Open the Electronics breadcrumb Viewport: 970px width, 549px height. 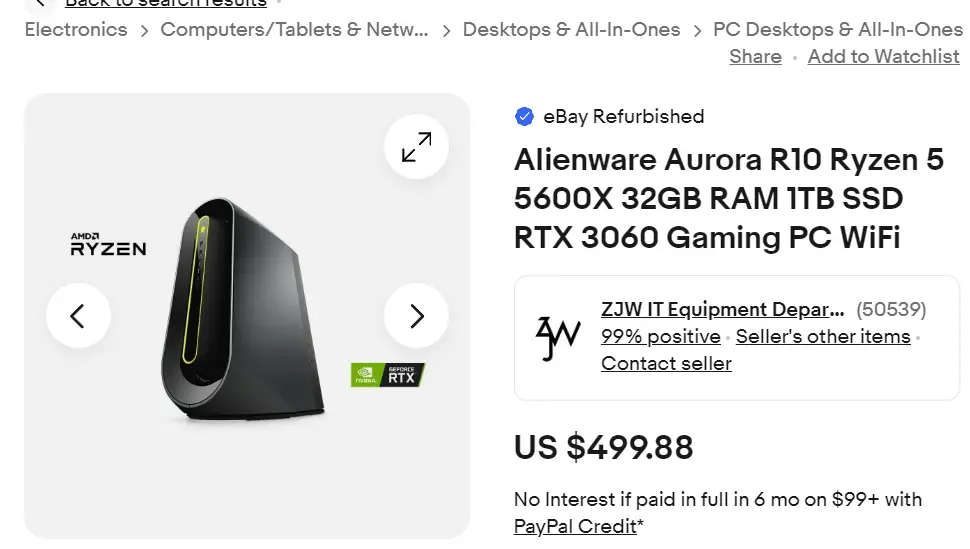(76, 30)
